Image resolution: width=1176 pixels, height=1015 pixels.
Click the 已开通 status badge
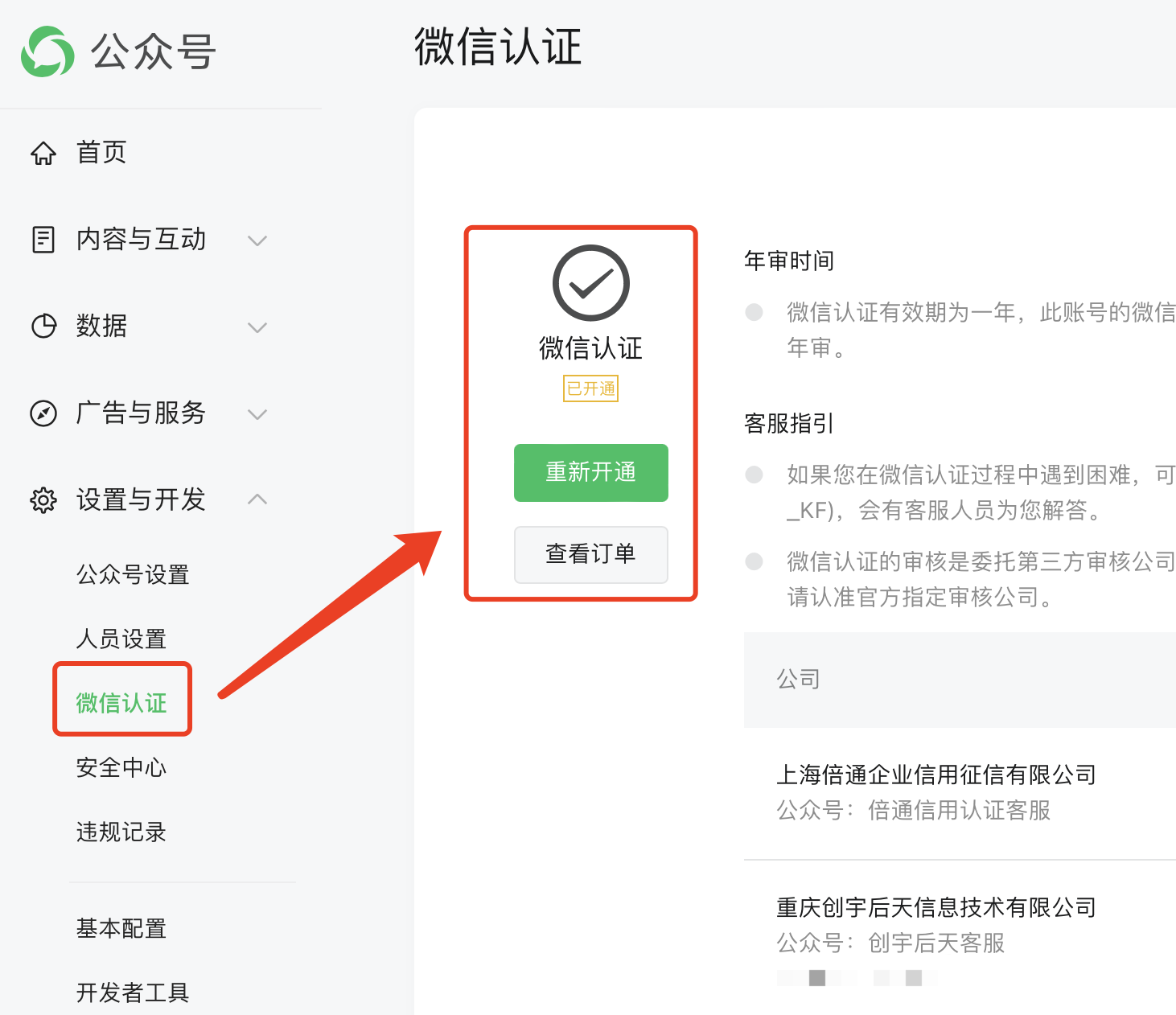coord(590,388)
